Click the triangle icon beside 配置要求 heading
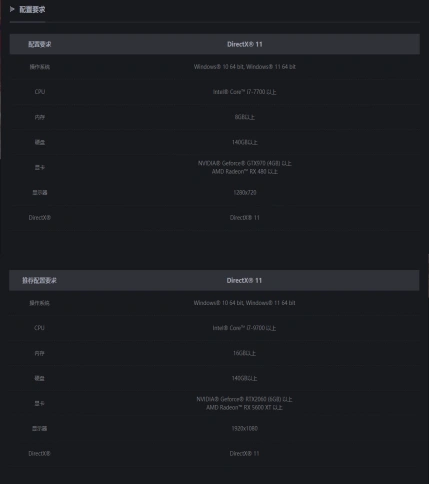This screenshot has width=429, height=484. [12, 9]
